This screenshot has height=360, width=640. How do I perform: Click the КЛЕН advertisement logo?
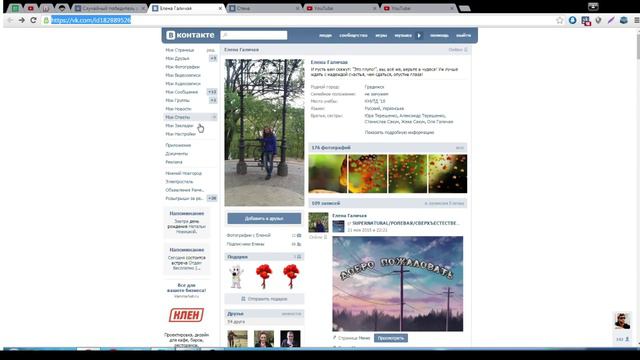tap(187, 315)
